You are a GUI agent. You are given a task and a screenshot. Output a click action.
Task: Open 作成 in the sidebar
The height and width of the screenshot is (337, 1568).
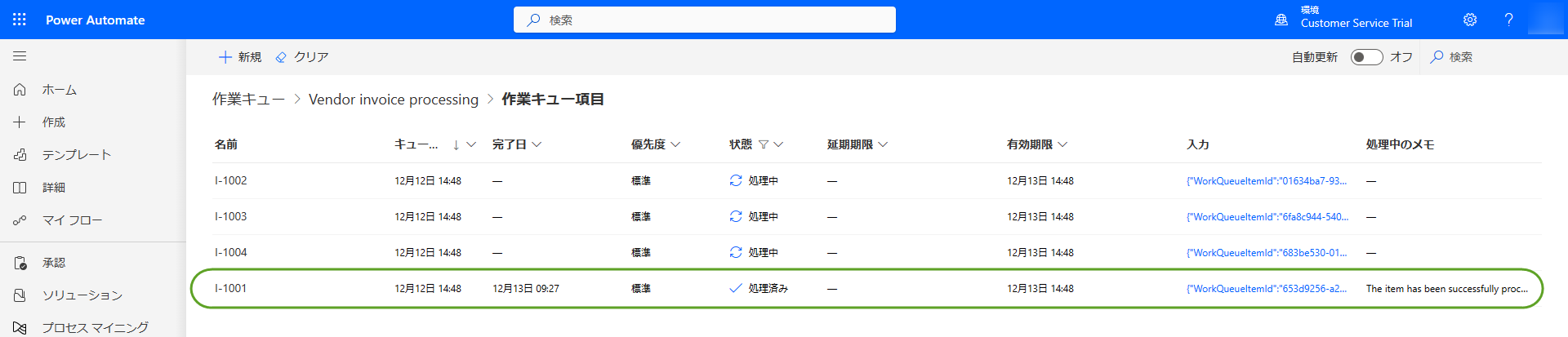(54, 122)
